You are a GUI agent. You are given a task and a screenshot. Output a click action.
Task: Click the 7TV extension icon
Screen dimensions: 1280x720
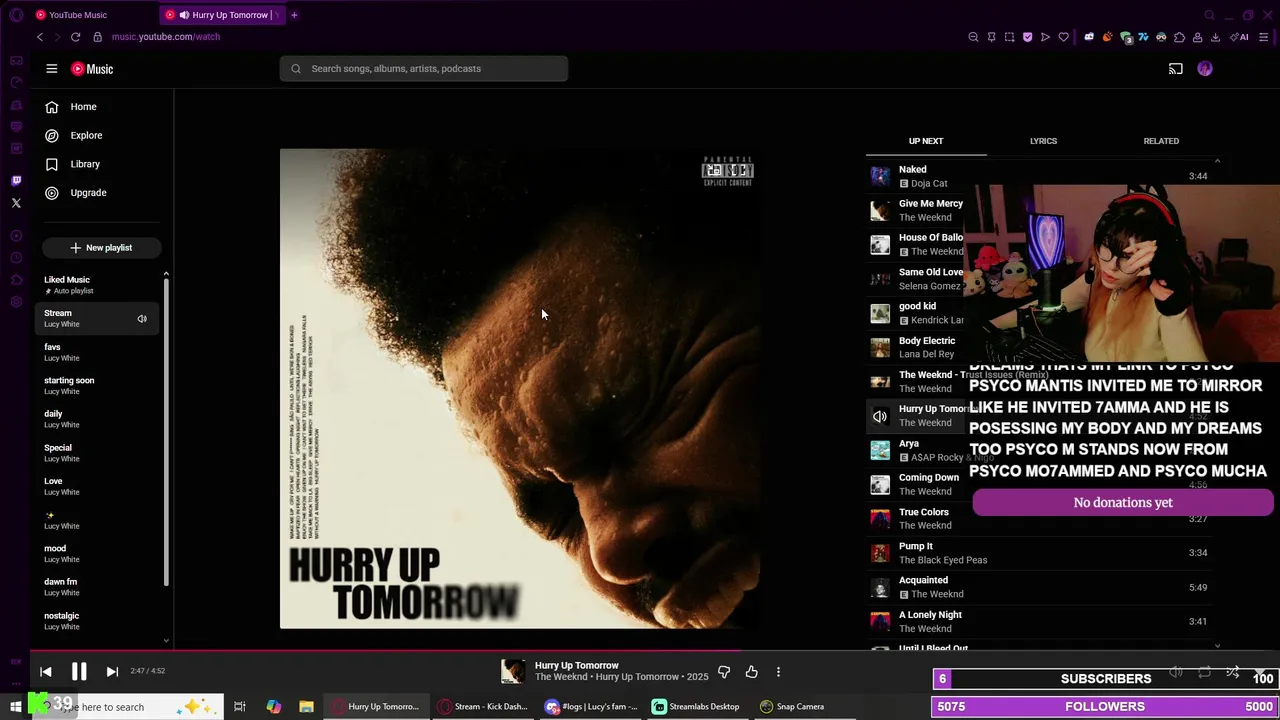(1143, 37)
